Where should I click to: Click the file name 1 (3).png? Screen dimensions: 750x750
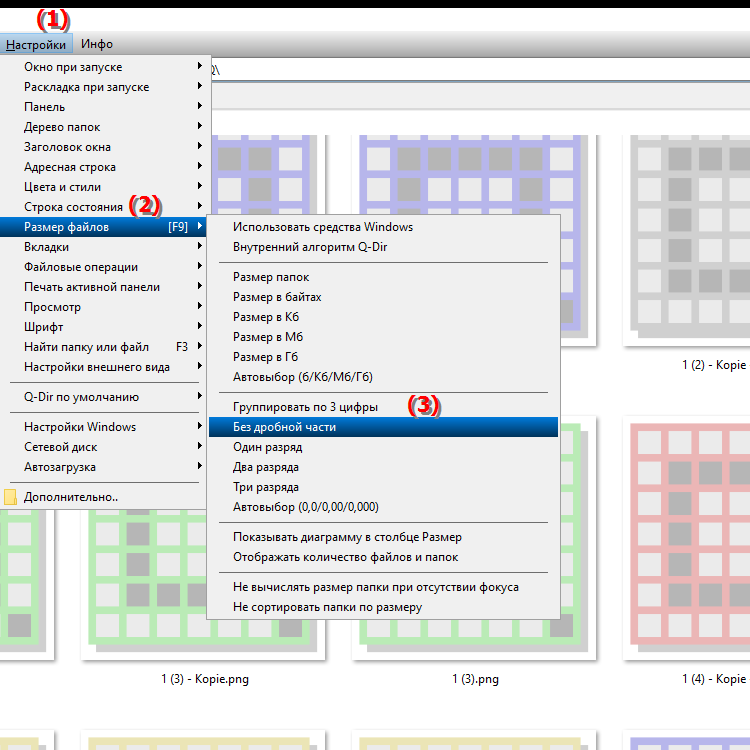point(475,679)
